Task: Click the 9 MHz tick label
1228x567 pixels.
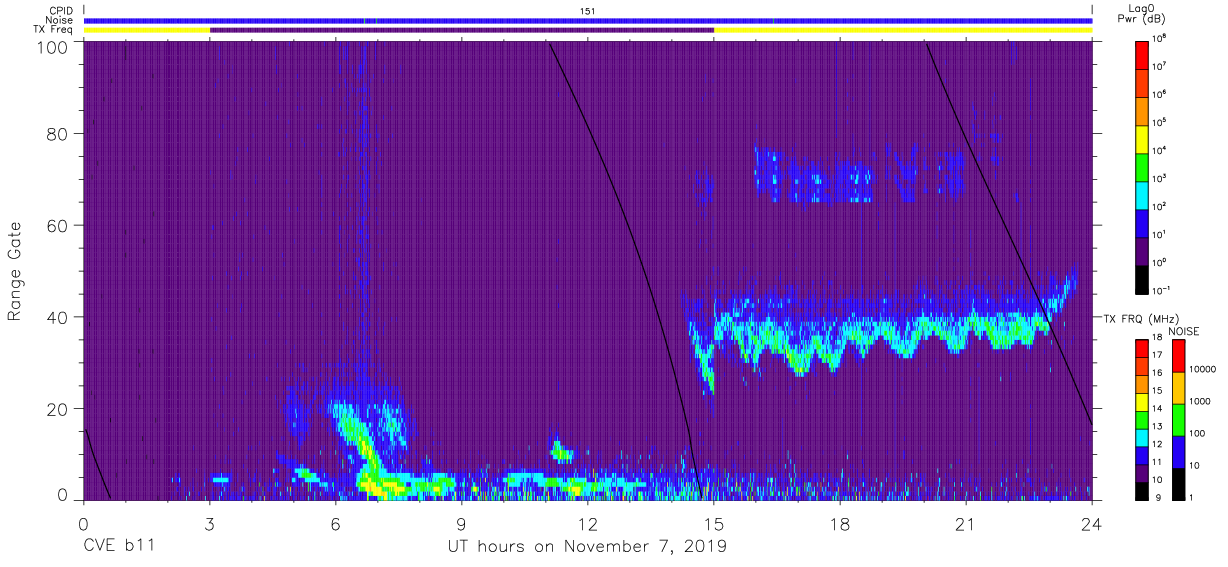Action: pos(1156,497)
